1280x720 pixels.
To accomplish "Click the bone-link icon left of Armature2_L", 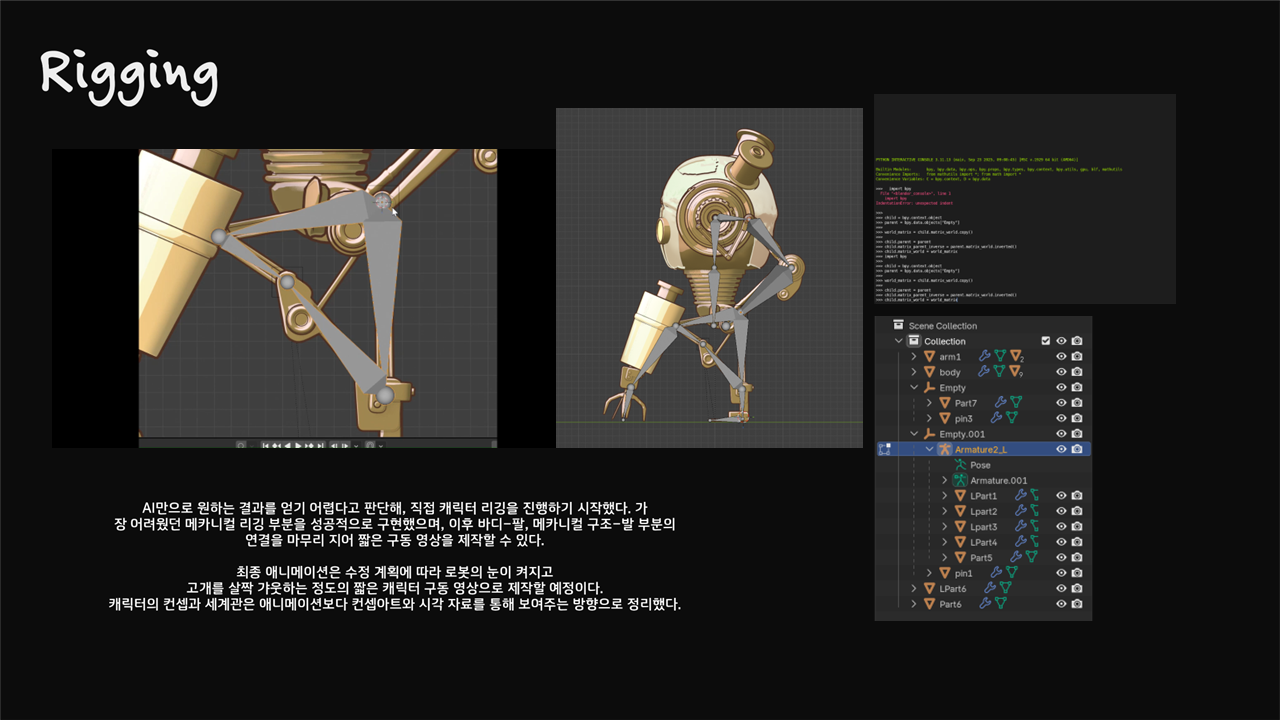I will (x=884, y=449).
